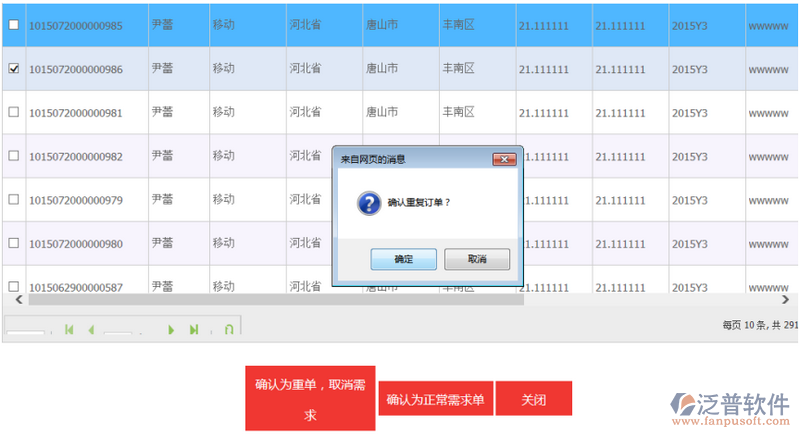Go to next page arrow

(x=171, y=329)
